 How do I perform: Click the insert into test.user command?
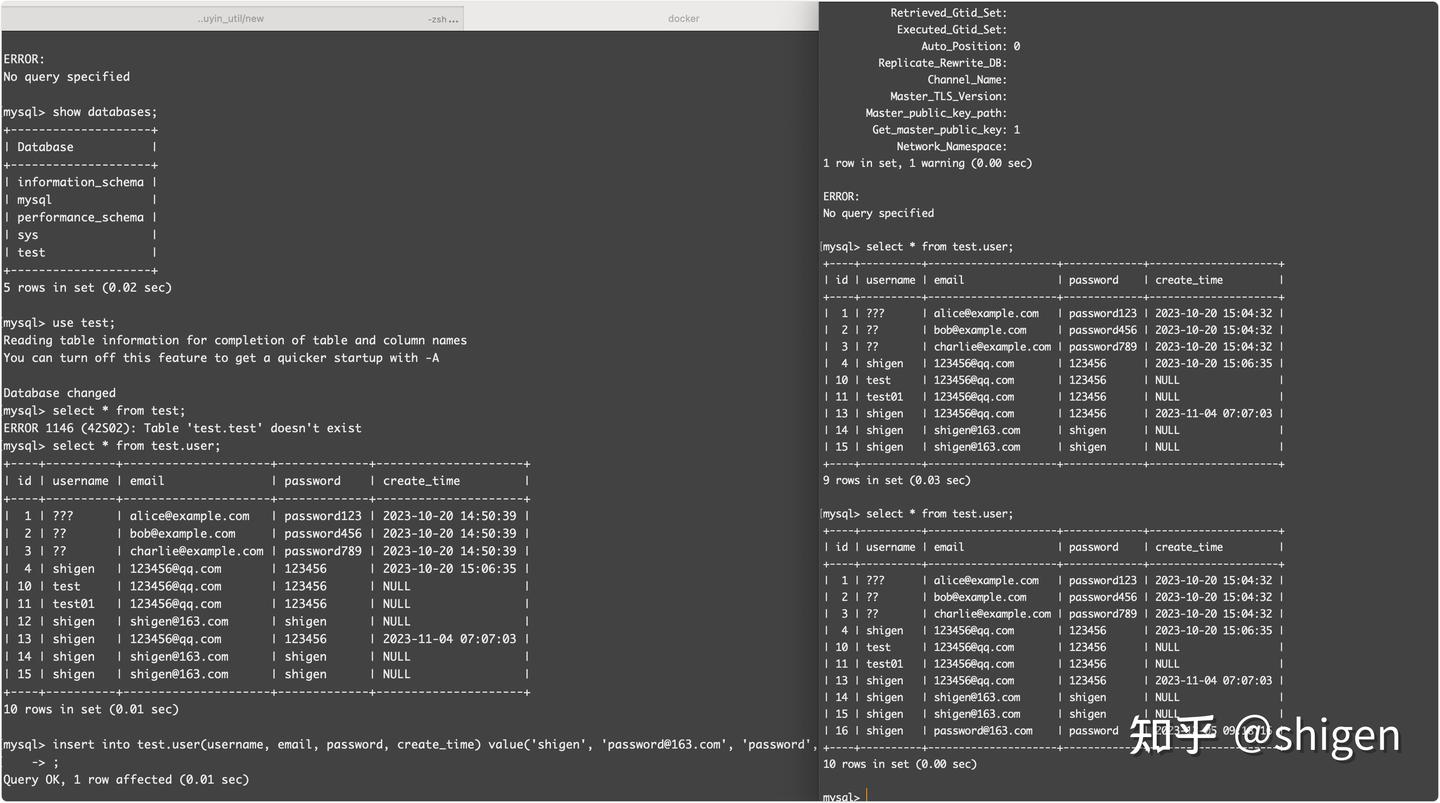260,743
